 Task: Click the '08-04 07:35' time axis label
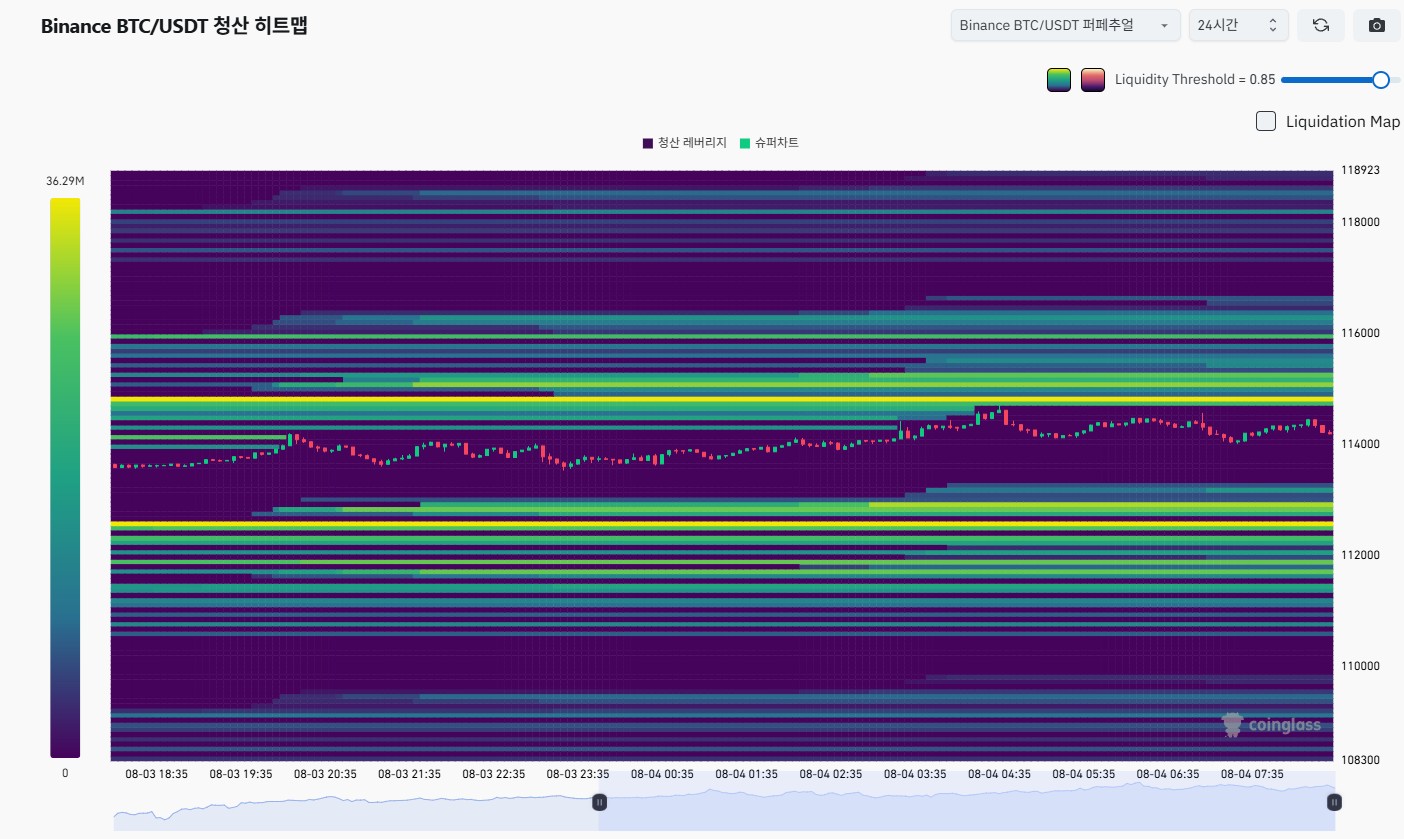pos(1253,774)
